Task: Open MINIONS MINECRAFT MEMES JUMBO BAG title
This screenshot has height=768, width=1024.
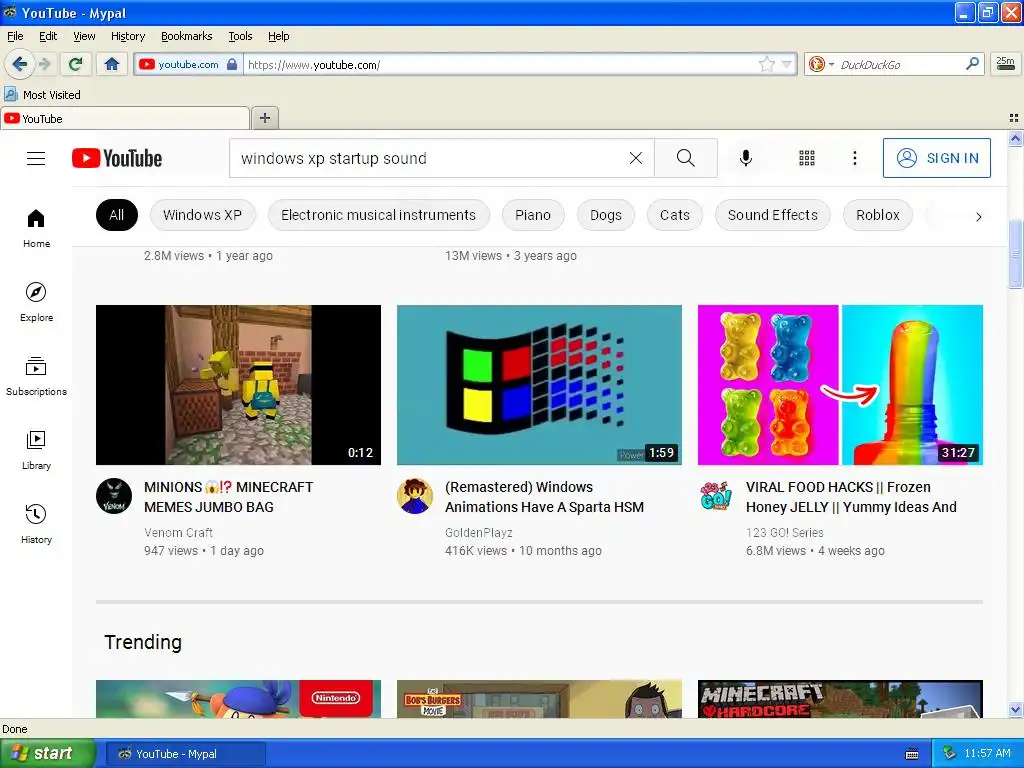Action: pyautogui.click(x=229, y=497)
